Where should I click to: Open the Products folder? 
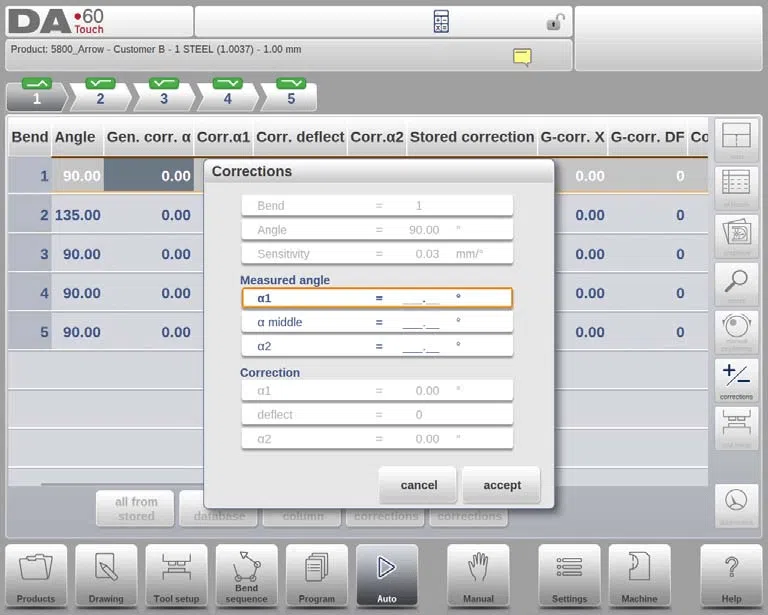[x=36, y=576]
